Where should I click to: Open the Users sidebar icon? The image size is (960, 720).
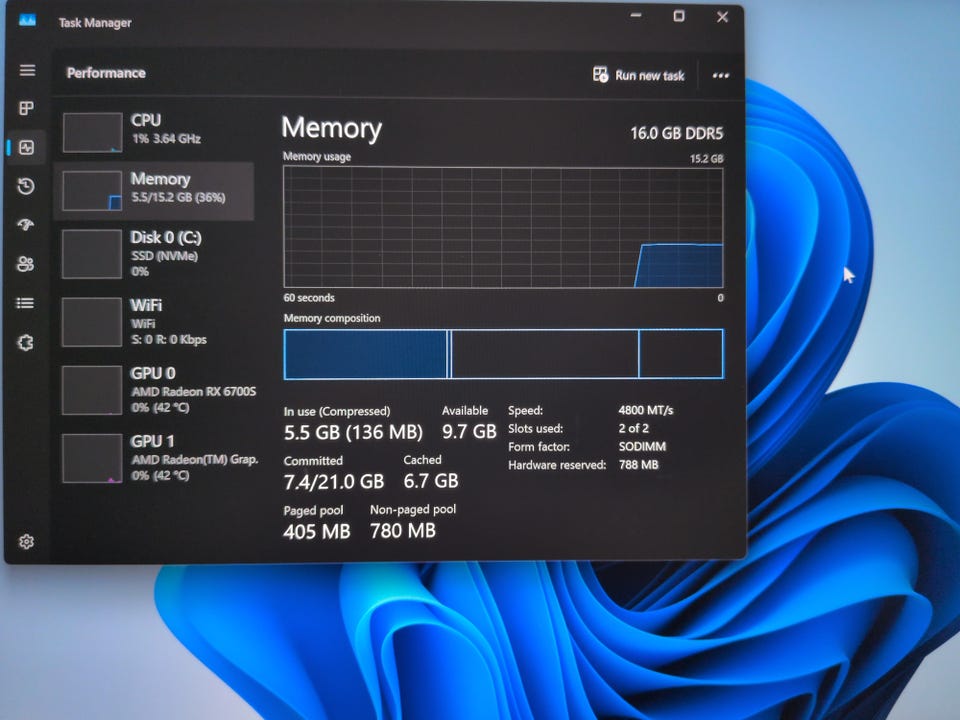point(25,264)
